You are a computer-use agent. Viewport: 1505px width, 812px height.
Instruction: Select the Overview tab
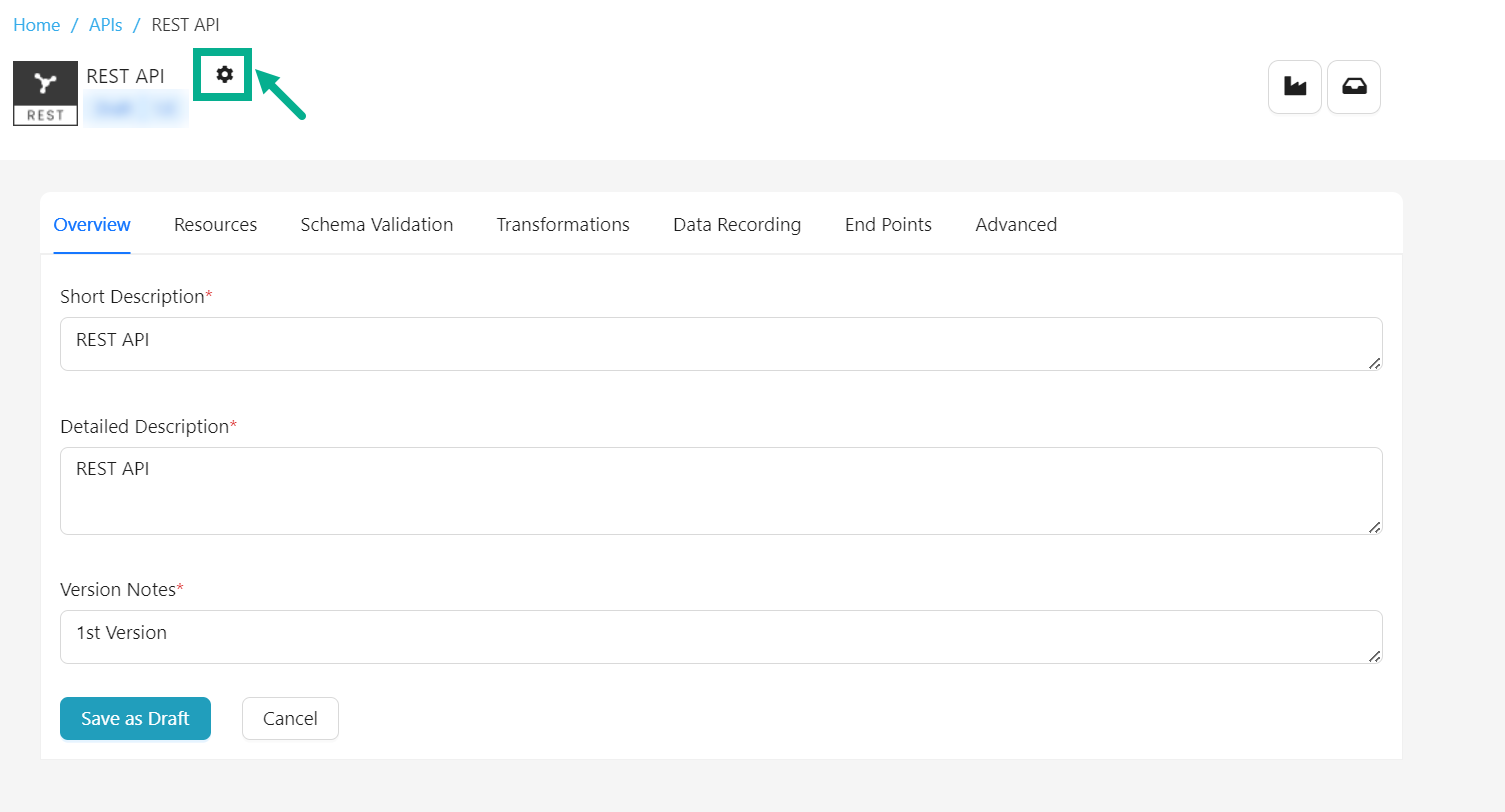[x=92, y=225]
